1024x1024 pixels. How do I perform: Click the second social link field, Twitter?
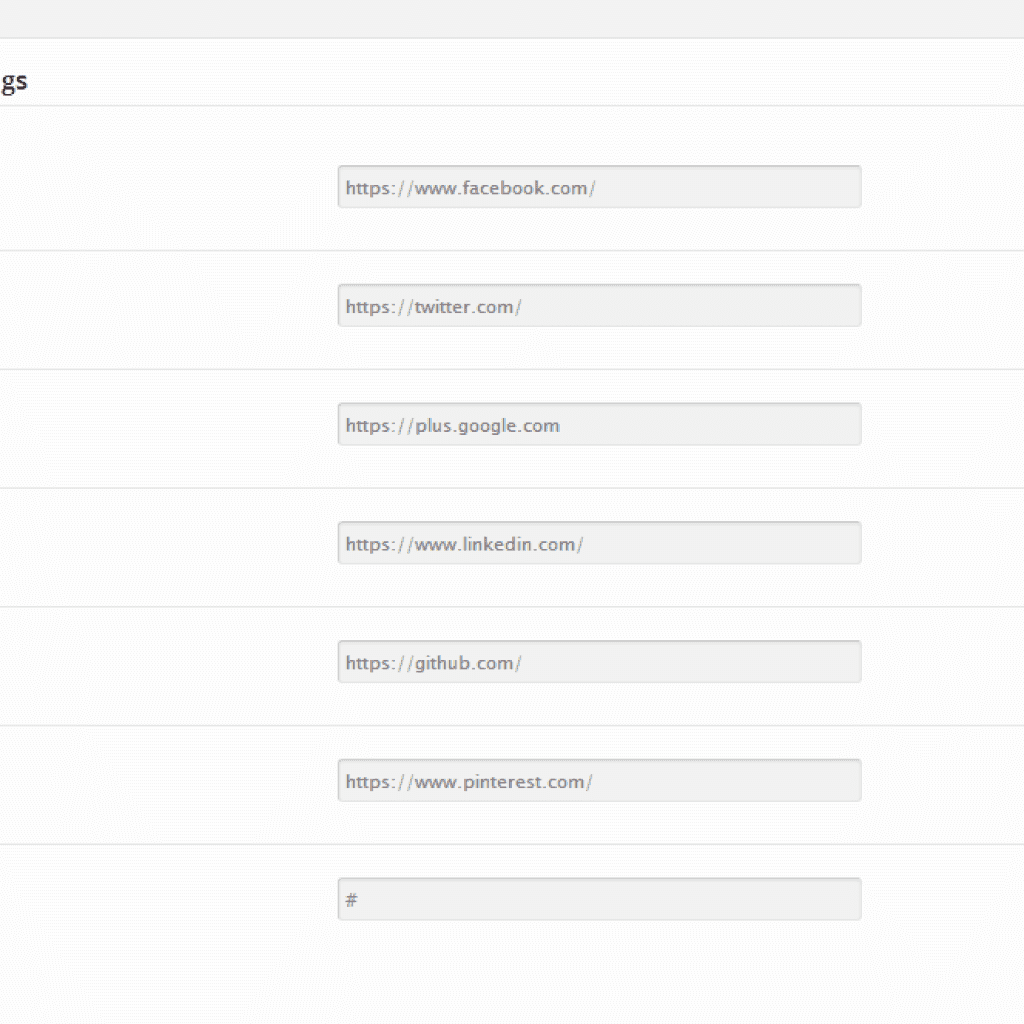(x=600, y=306)
